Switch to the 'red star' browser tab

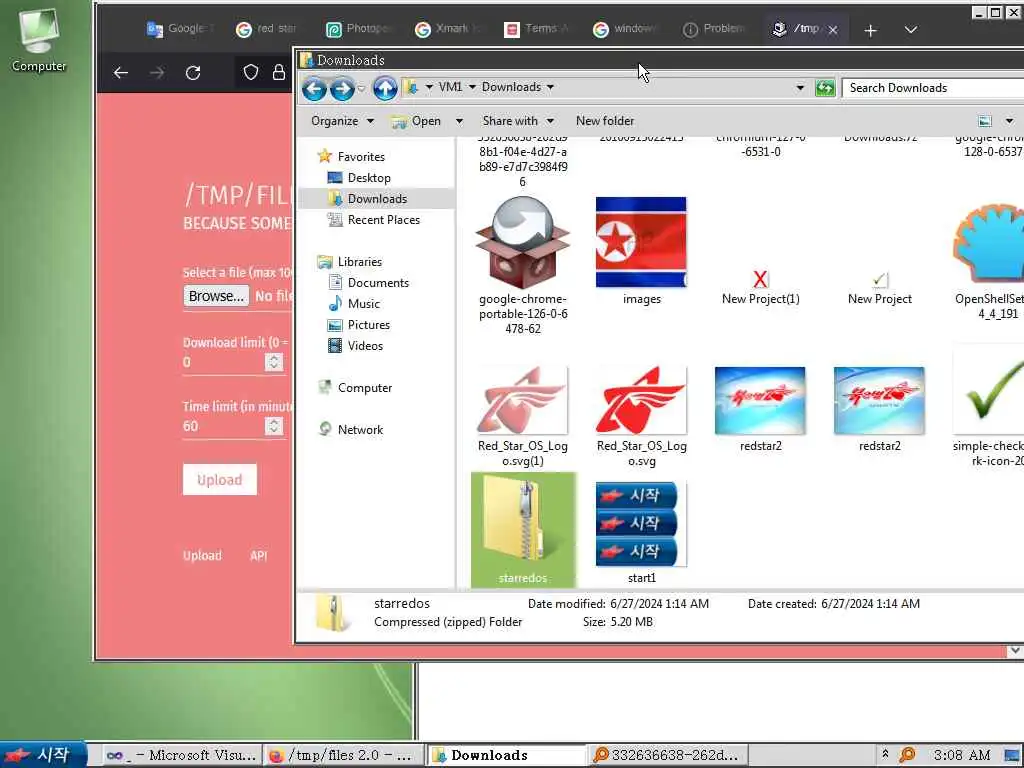(266, 29)
